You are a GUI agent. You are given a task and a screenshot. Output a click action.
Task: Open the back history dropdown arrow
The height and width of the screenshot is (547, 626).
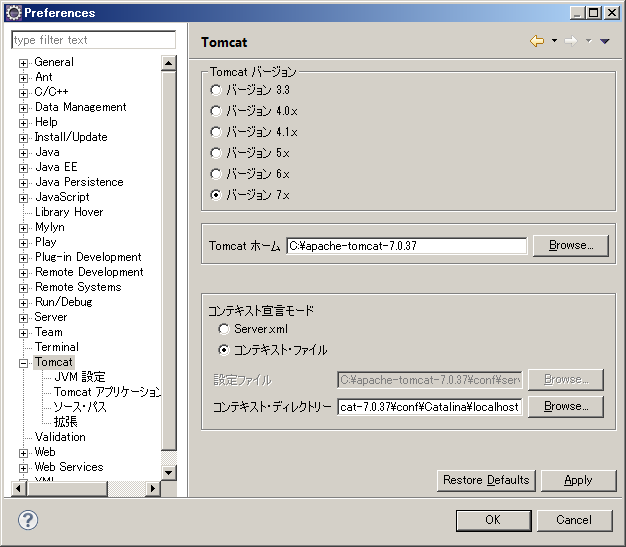(554, 41)
